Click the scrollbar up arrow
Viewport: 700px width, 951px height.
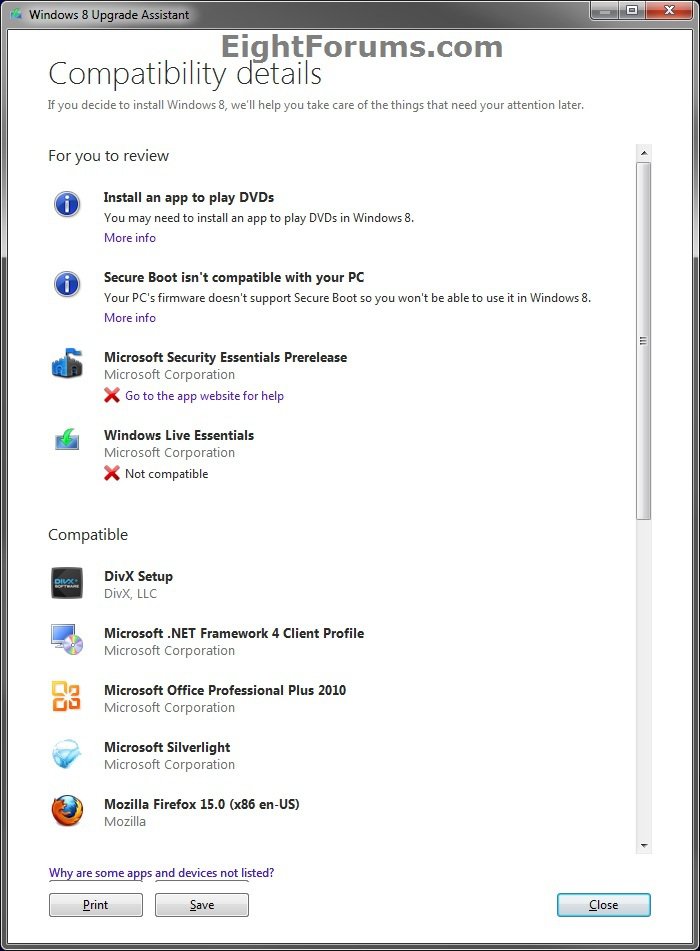(644, 153)
